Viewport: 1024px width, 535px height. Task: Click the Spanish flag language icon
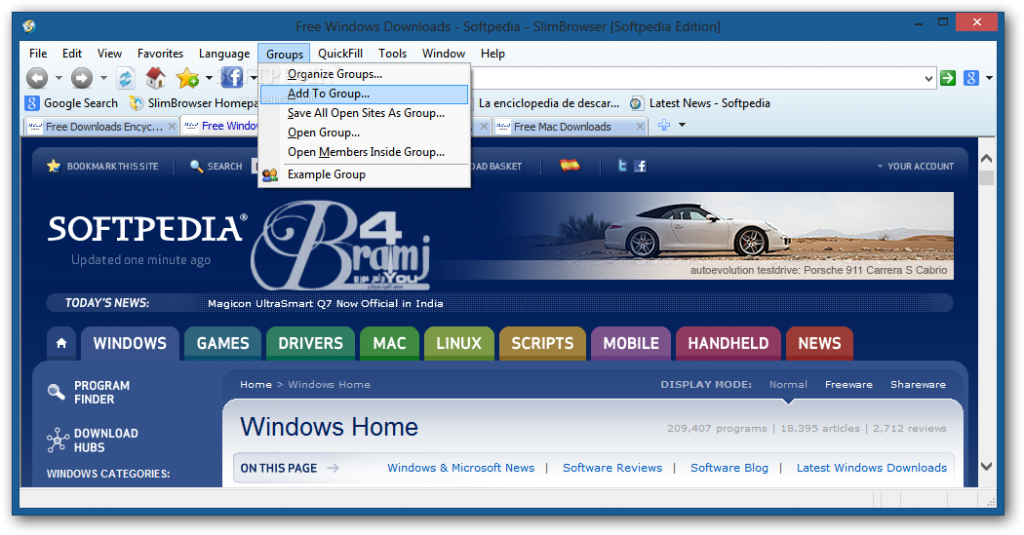[x=569, y=166]
